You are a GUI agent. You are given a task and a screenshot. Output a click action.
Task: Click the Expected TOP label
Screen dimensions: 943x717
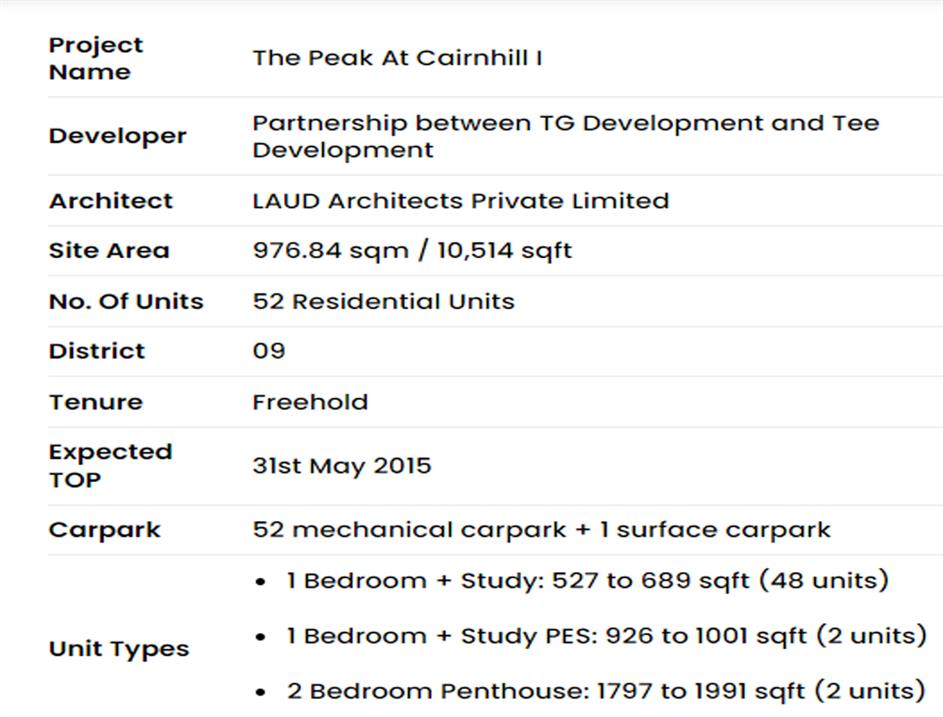[110, 466]
